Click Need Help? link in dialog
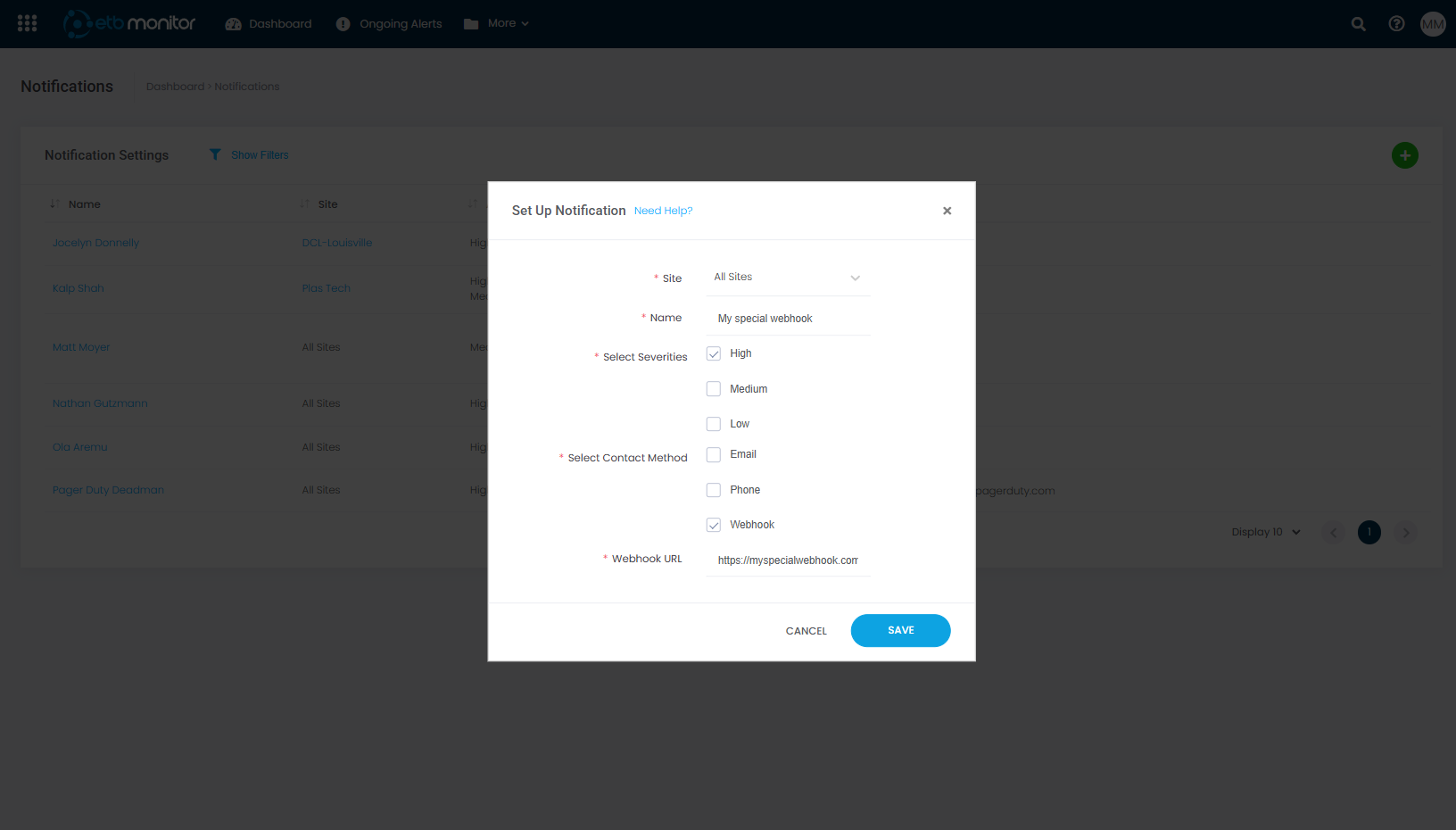The width and height of the screenshot is (1456, 830). point(663,211)
